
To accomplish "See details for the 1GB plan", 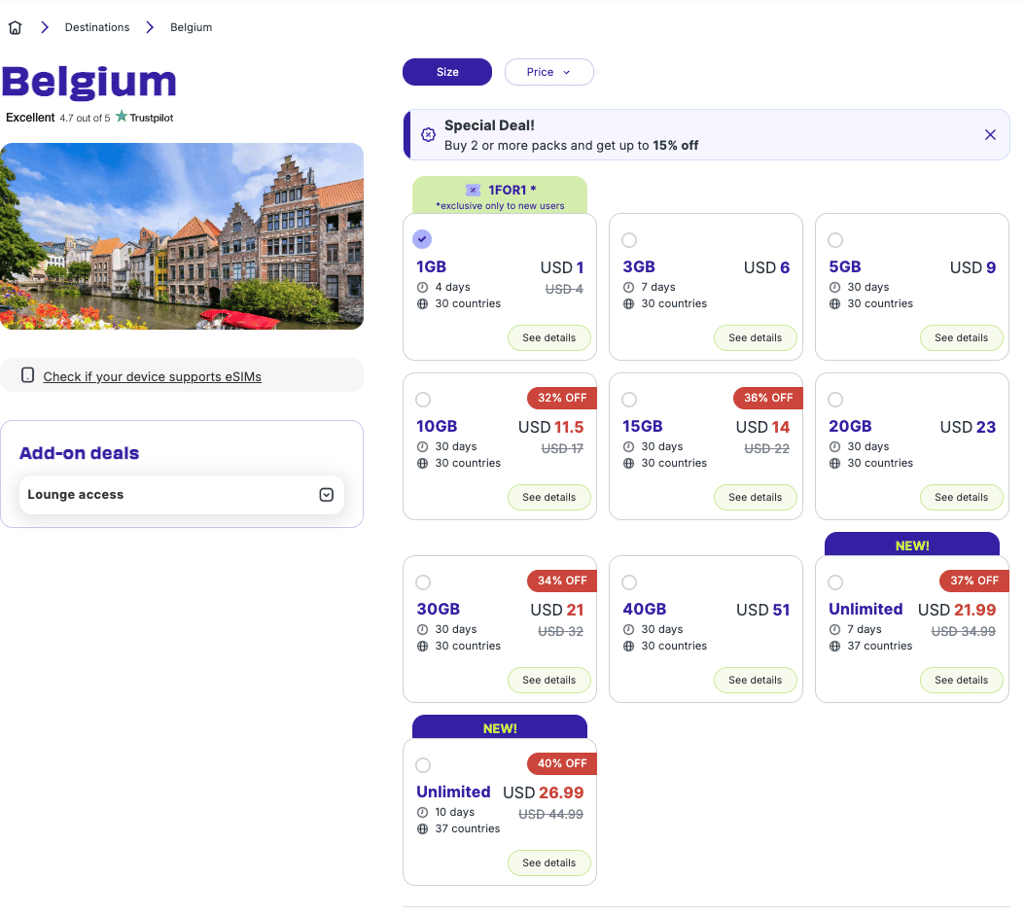I will click(x=549, y=338).
